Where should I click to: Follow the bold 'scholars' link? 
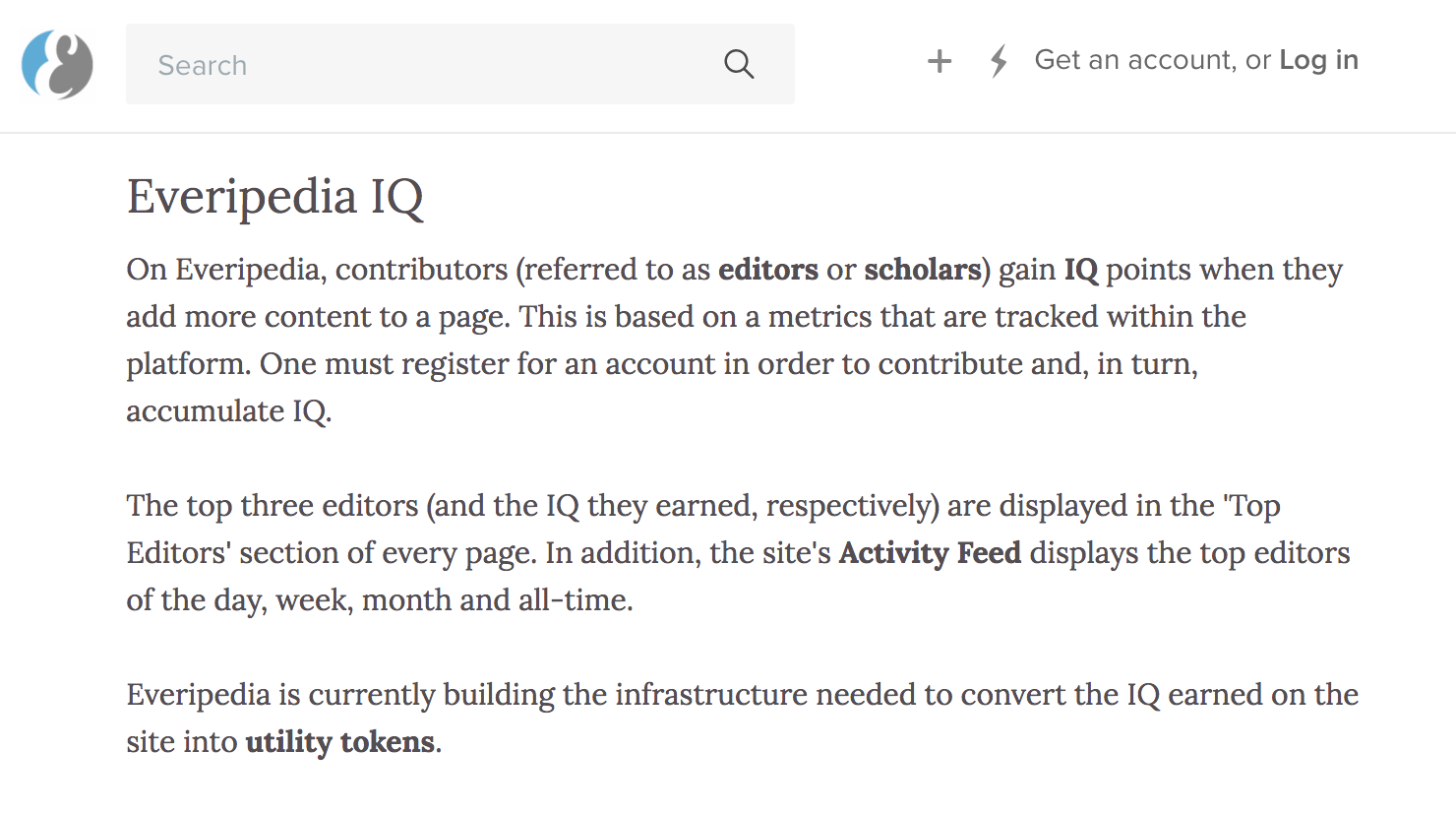pyautogui.click(x=923, y=270)
